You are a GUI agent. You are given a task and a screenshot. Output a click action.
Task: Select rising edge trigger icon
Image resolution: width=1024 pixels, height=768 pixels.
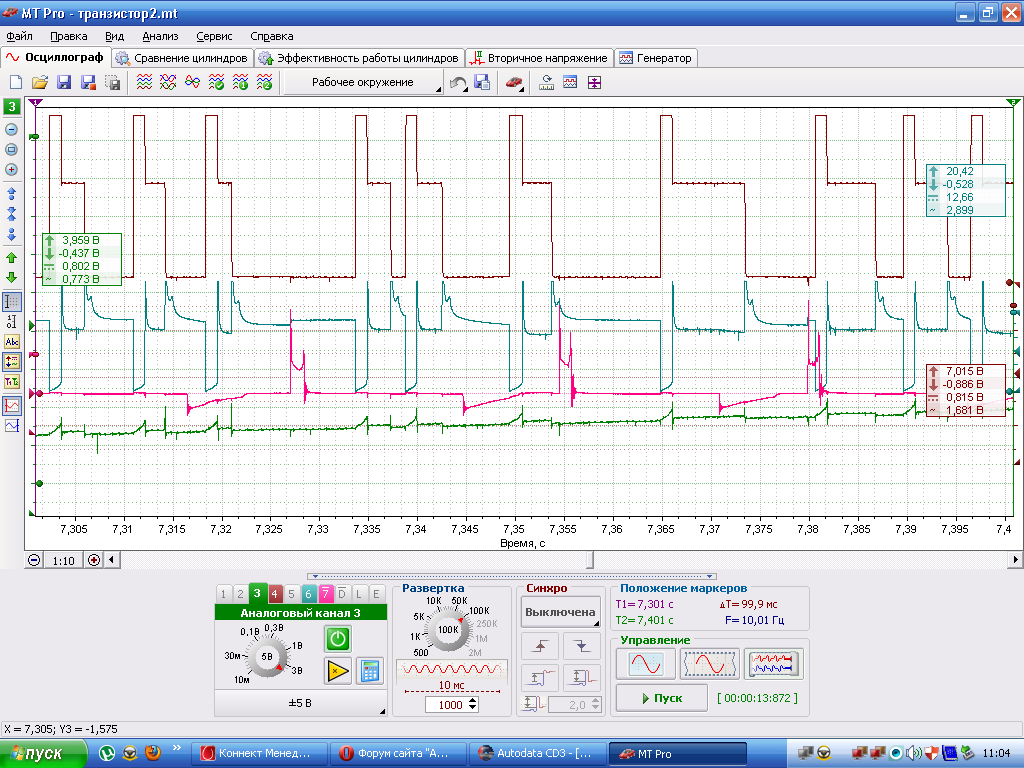[540, 647]
